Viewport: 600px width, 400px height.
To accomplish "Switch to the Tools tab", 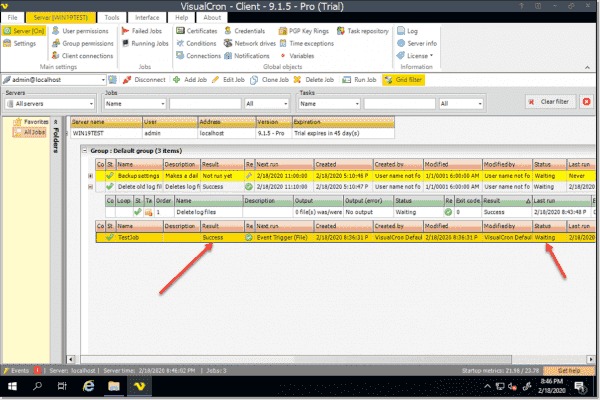I will tap(112, 18).
